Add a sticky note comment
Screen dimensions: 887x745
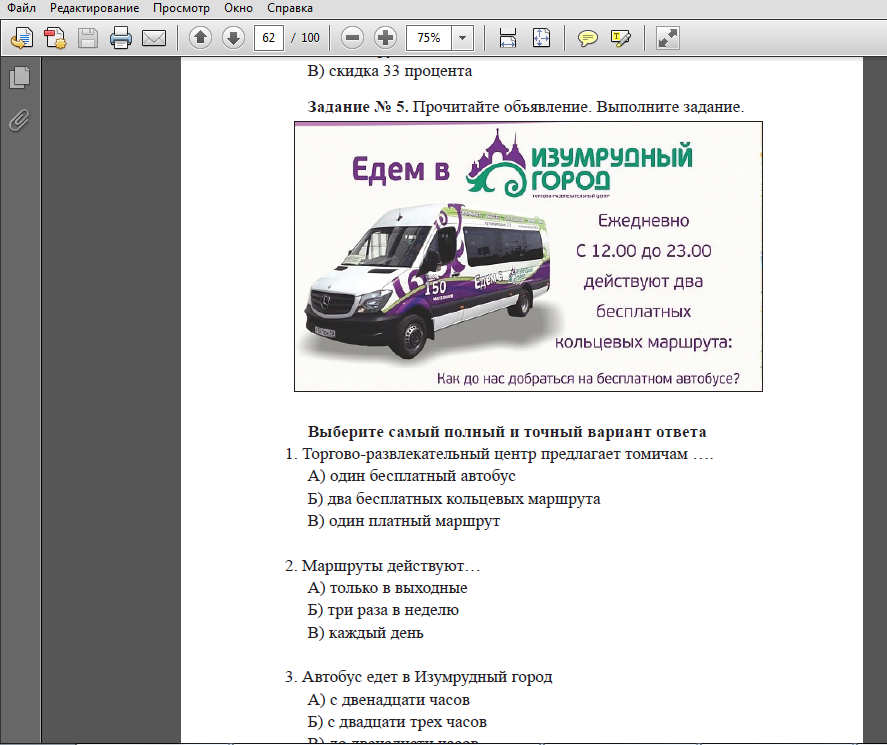[588, 38]
